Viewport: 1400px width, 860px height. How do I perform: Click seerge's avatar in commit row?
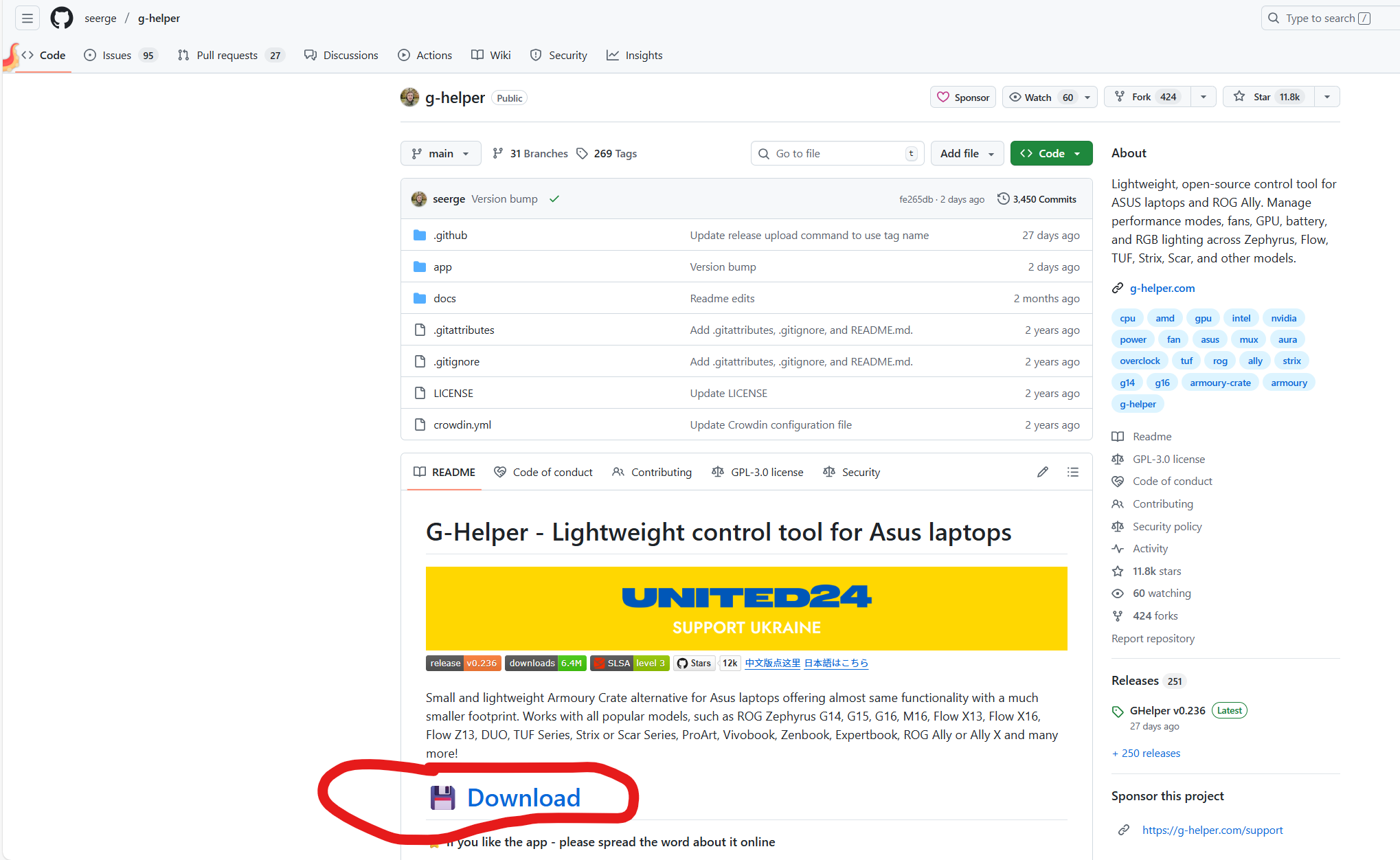coord(419,199)
